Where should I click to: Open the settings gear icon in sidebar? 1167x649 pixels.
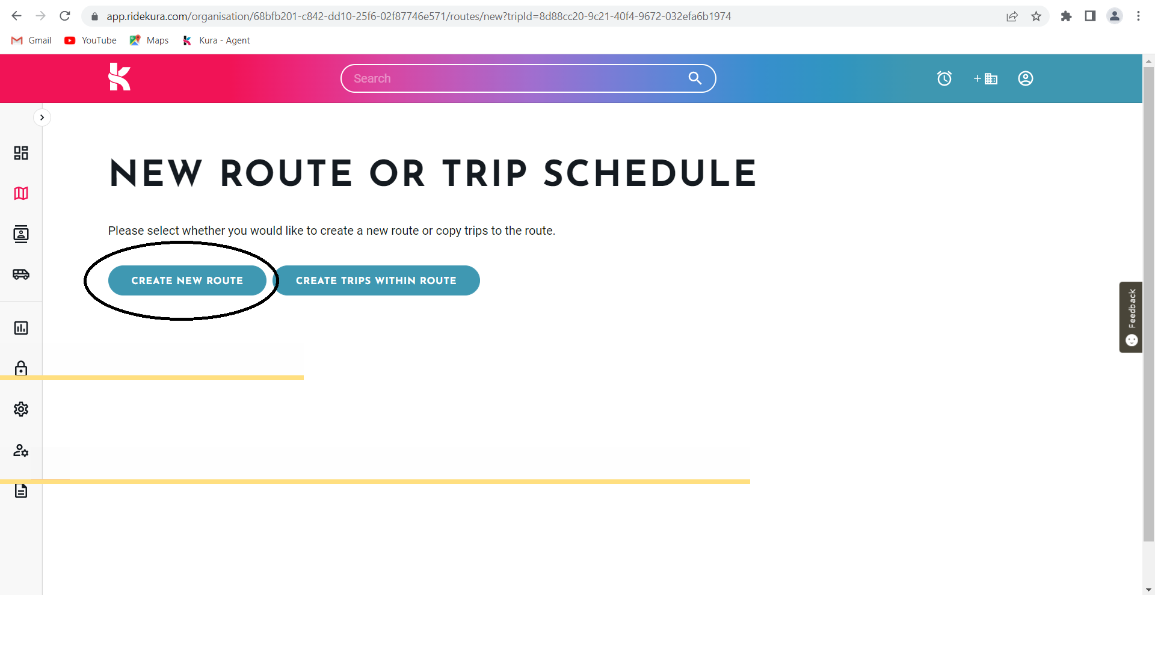click(x=21, y=409)
